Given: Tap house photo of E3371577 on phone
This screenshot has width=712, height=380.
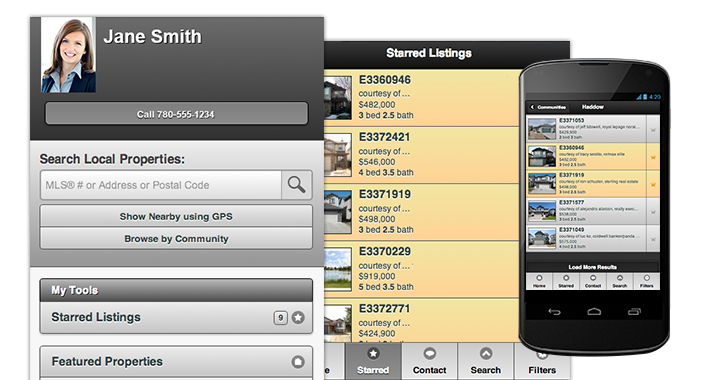Looking at the screenshot, I should click(x=542, y=212).
